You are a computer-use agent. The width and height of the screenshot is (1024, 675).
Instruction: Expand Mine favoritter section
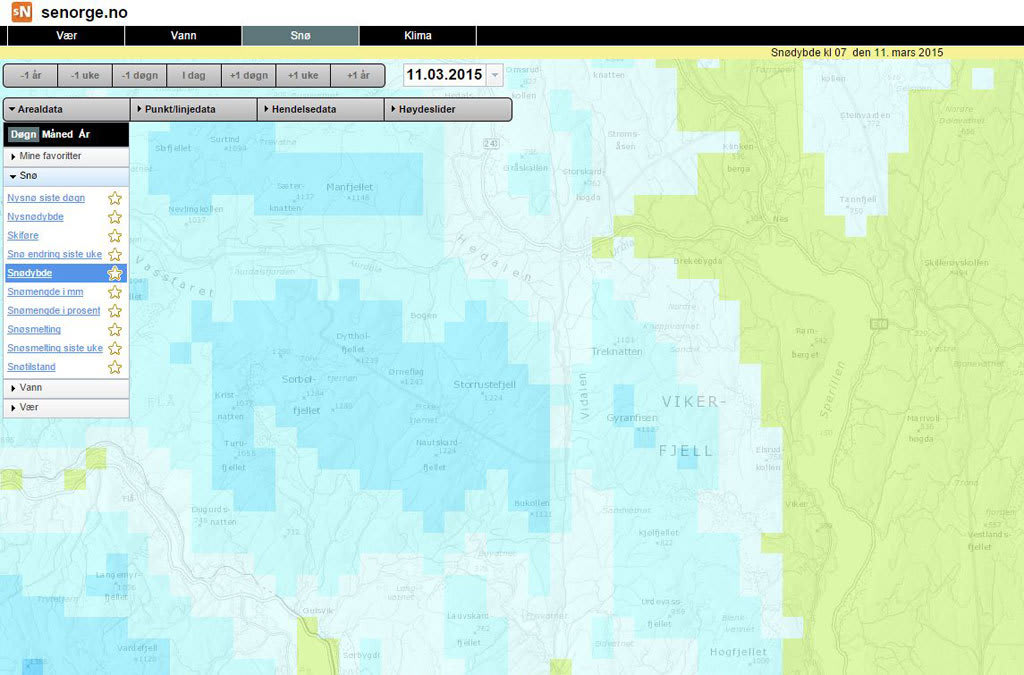[x=66, y=156]
